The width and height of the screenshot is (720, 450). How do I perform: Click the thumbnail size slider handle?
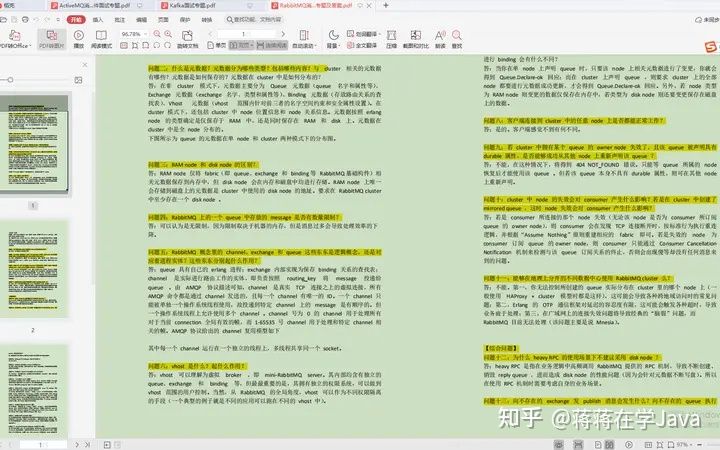point(10,80)
